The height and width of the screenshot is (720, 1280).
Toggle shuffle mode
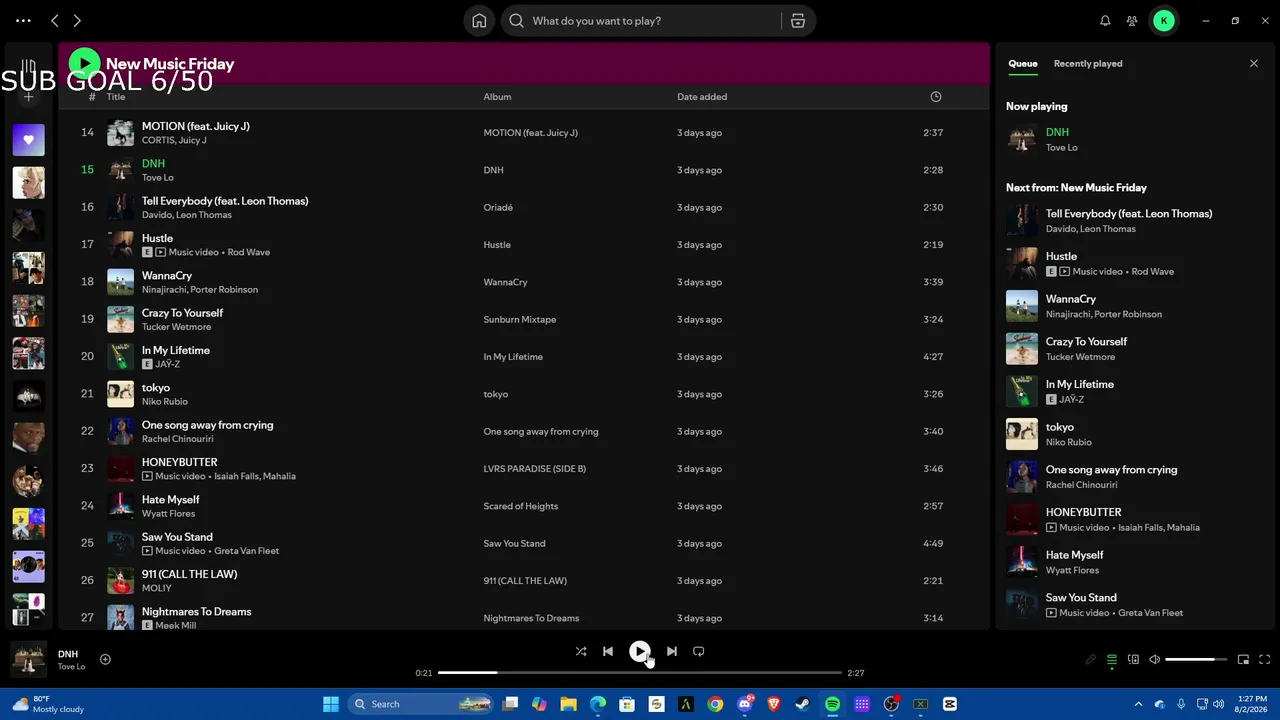[x=581, y=651]
